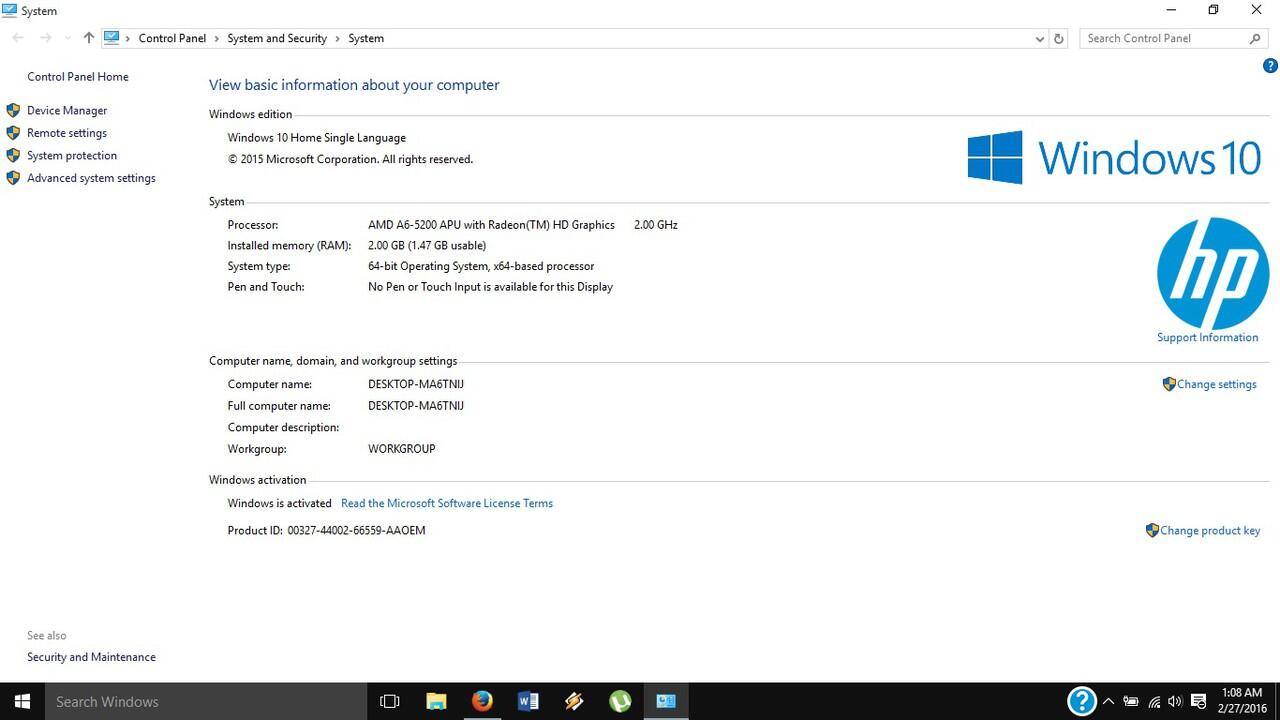Click the computer icon in the address bar
The image size is (1280, 720).
click(x=111, y=38)
